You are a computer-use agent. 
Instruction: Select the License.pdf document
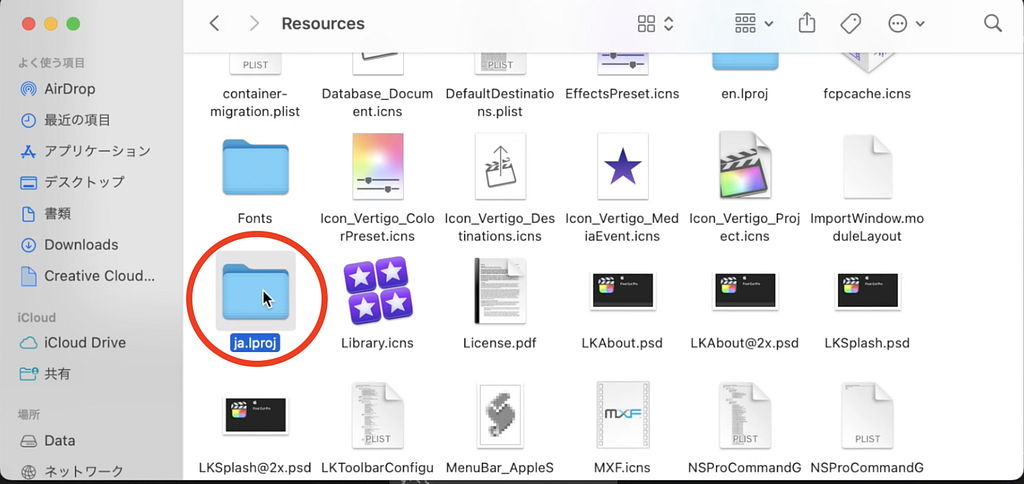[x=500, y=291]
